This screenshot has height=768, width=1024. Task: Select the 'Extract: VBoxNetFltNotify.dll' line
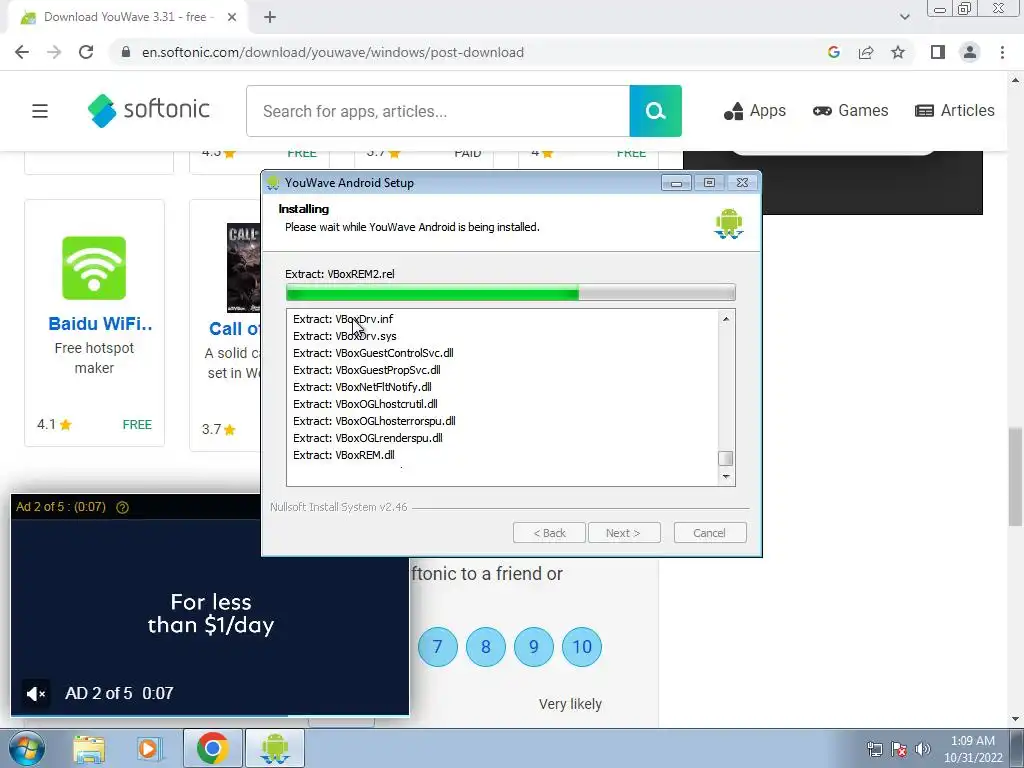[x=362, y=387]
